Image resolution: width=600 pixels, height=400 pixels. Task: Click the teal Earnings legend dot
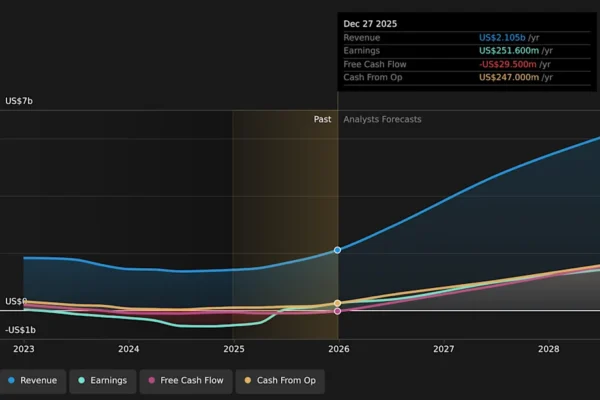tap(81, 380)
